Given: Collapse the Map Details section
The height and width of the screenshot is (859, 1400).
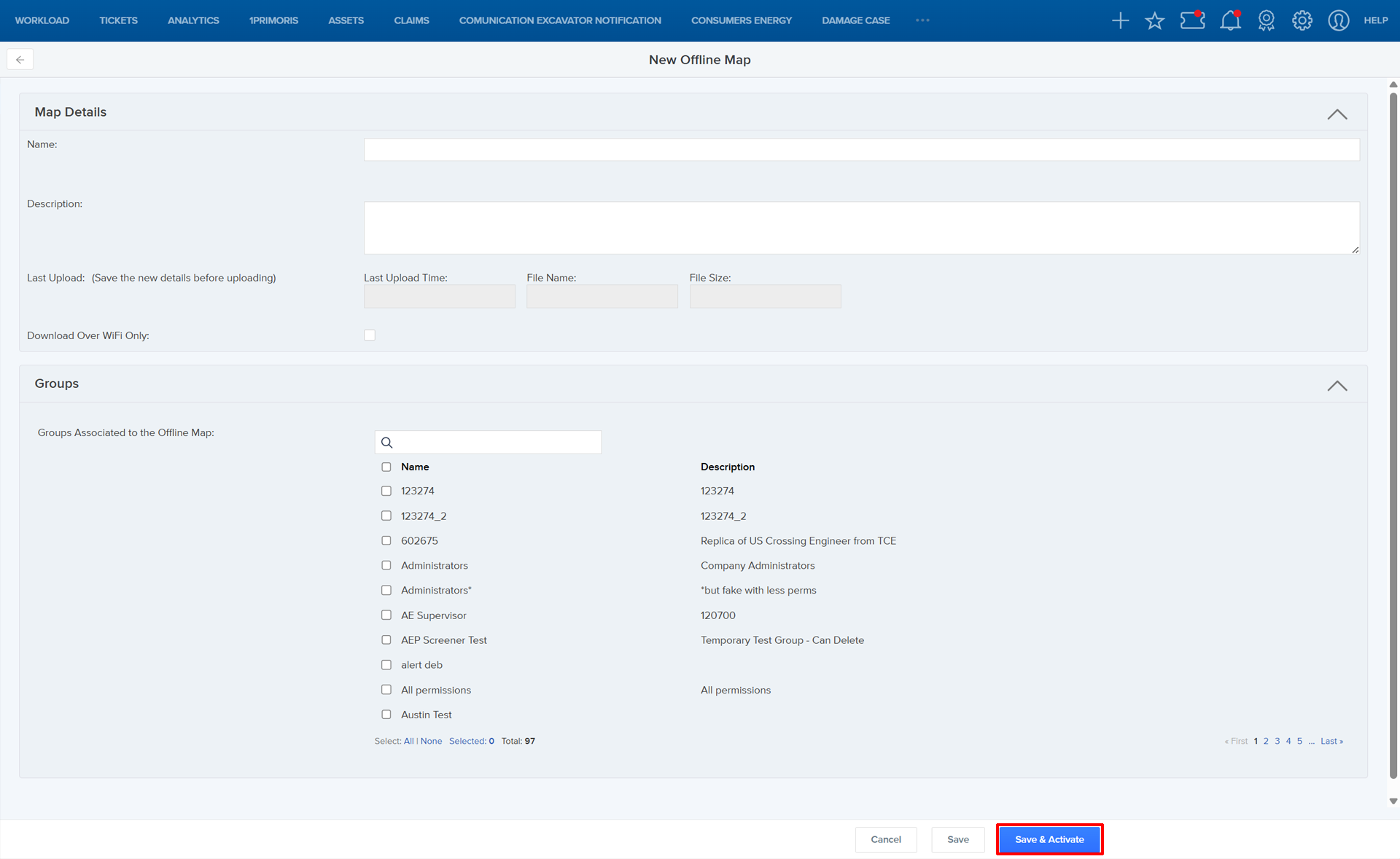Looking at the screenshot, I should [x=1337, y=114].
